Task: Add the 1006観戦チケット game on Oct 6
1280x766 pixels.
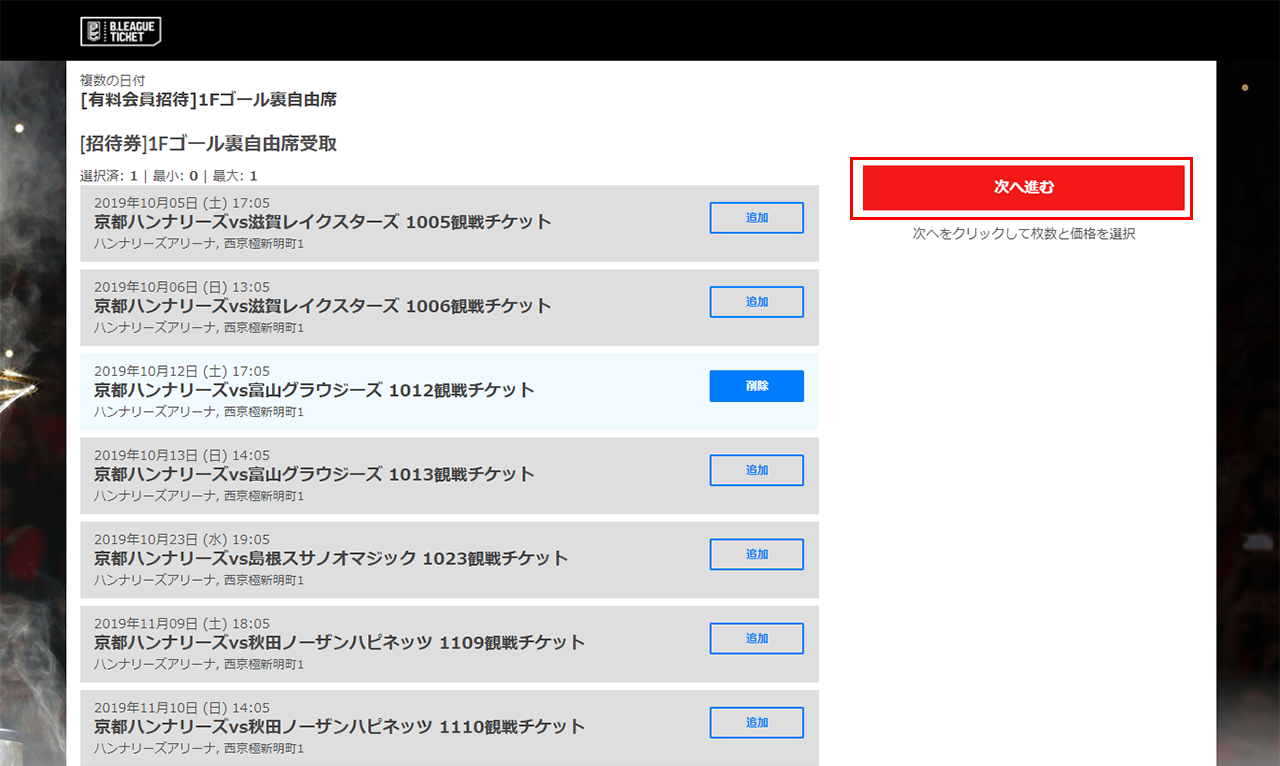Action: coord(757,302)
